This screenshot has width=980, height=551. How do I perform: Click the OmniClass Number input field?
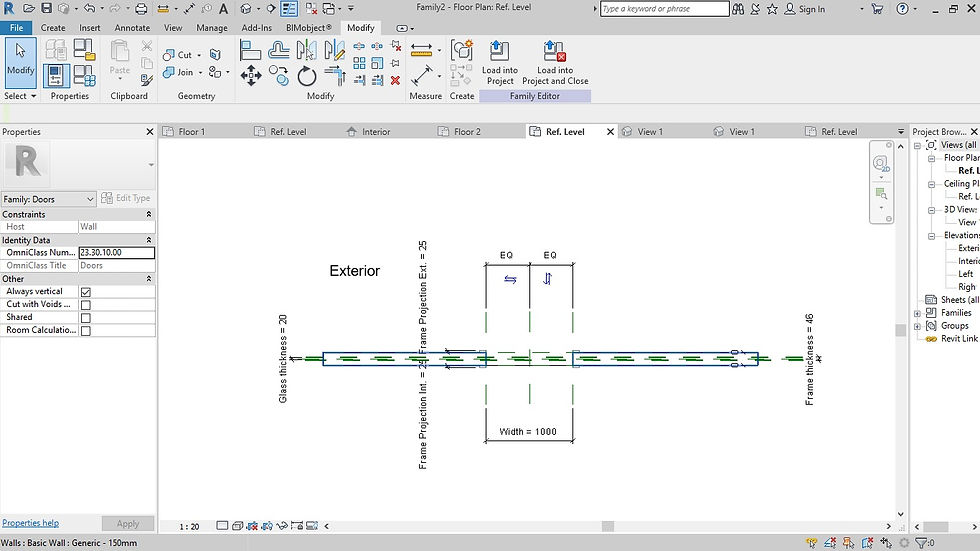(x=117, y=252)
